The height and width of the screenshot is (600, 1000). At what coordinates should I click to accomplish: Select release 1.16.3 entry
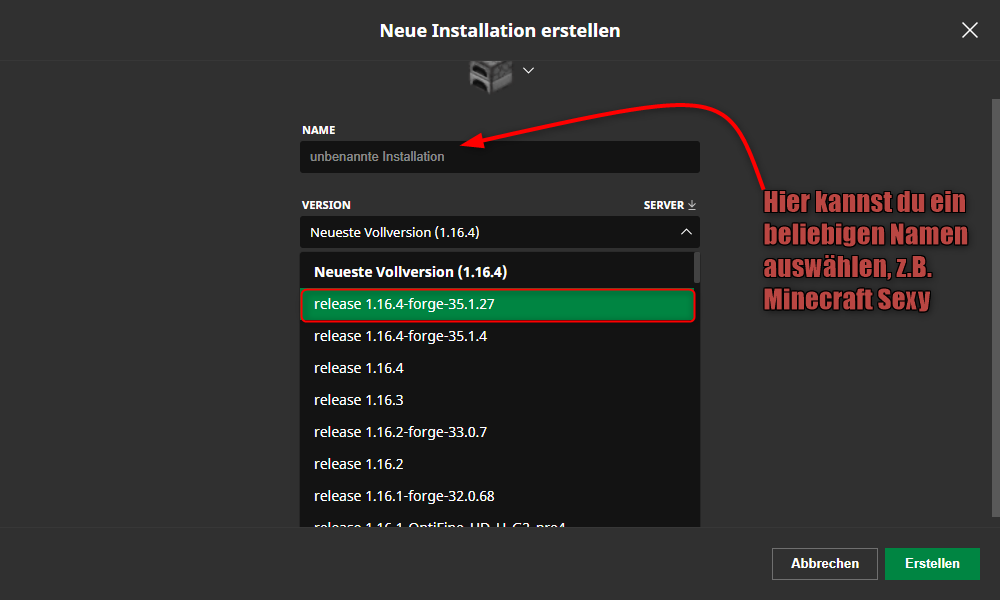(x=496, y=400)
